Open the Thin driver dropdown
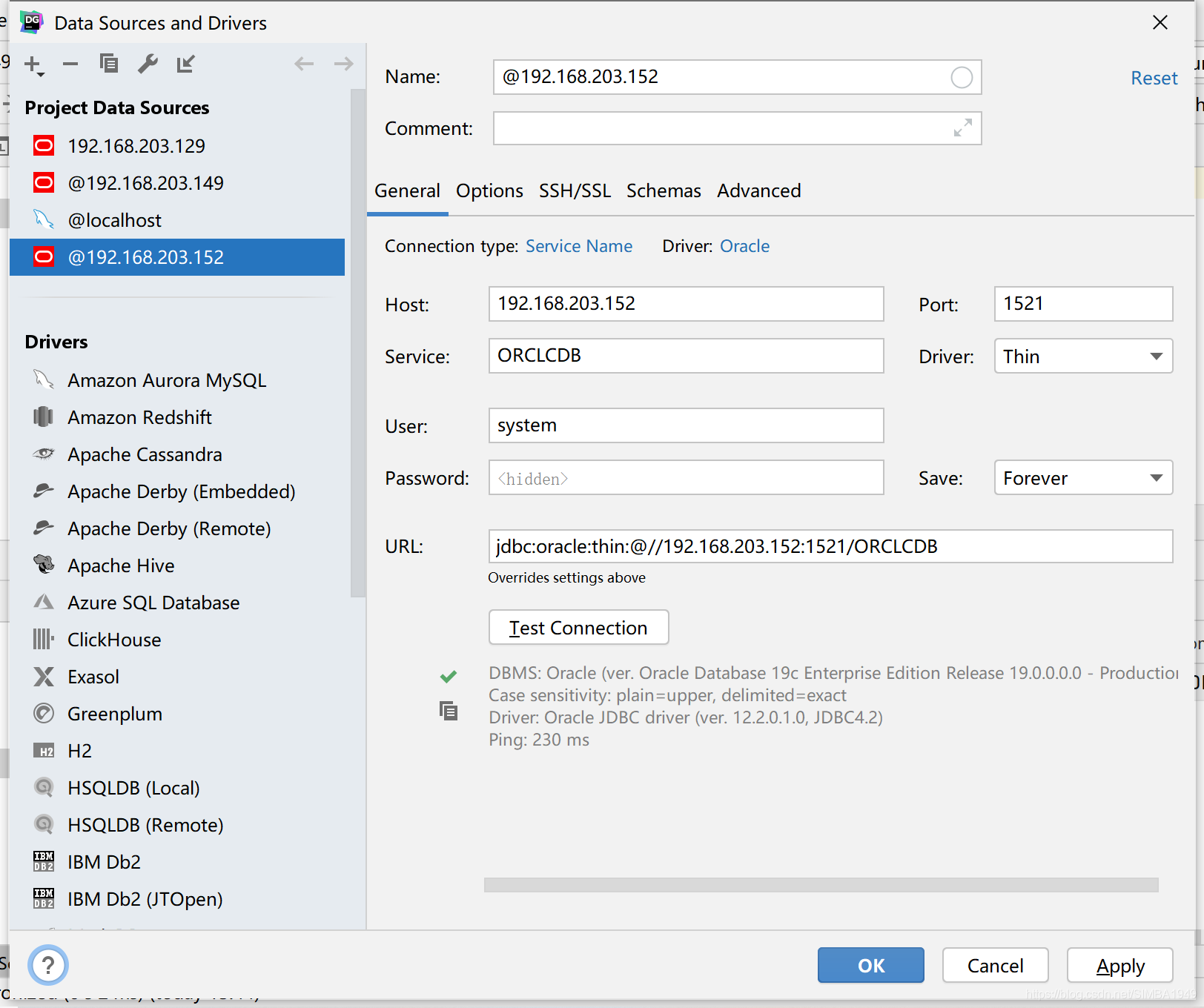Screen dimensions: 1204x1008 pos(1083,357)
